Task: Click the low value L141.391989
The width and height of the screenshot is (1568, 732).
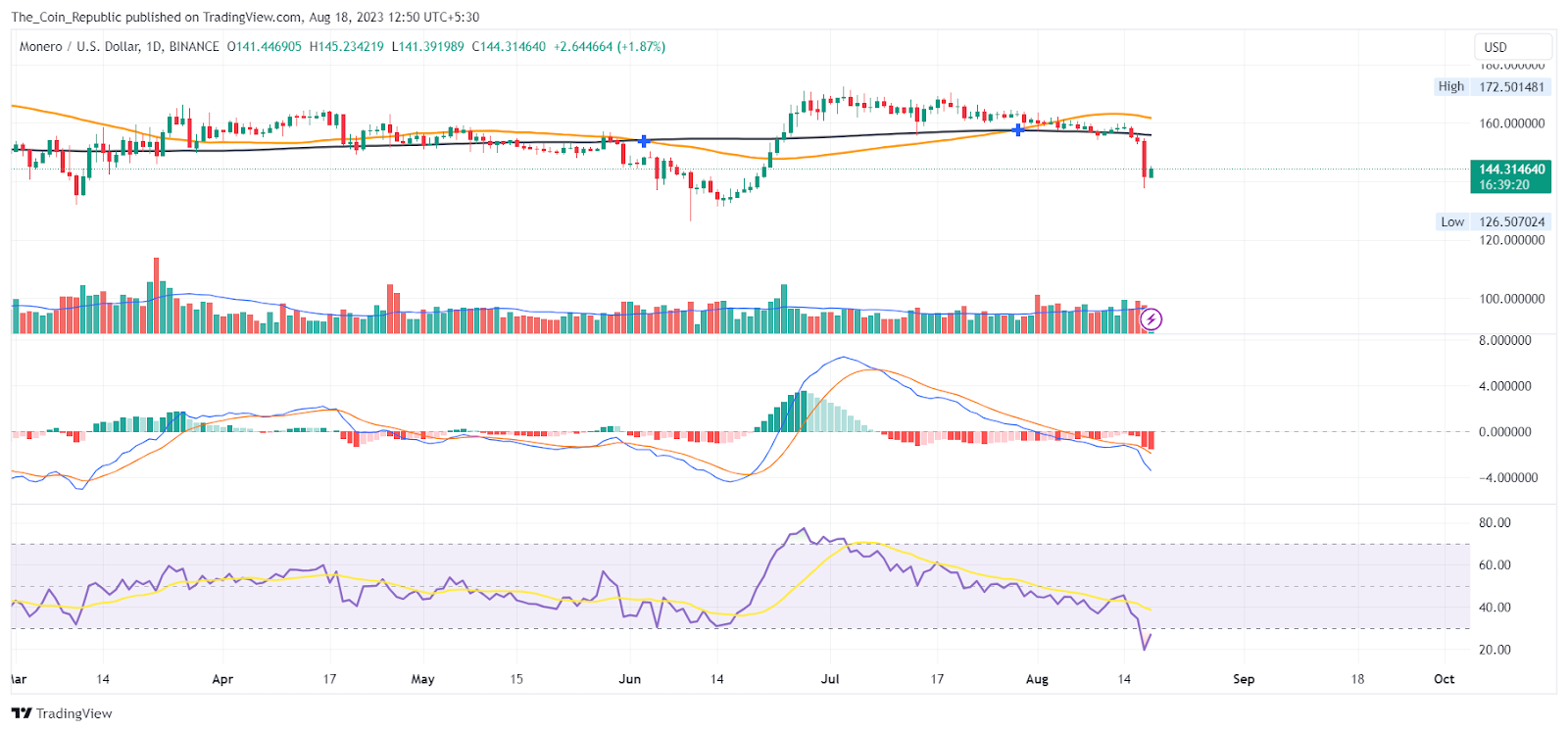Action: coord(428,47)
